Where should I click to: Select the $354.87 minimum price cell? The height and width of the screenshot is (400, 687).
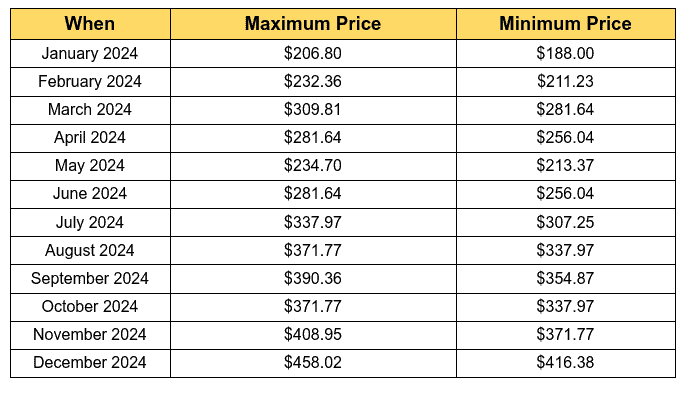(x=565, y=278)
